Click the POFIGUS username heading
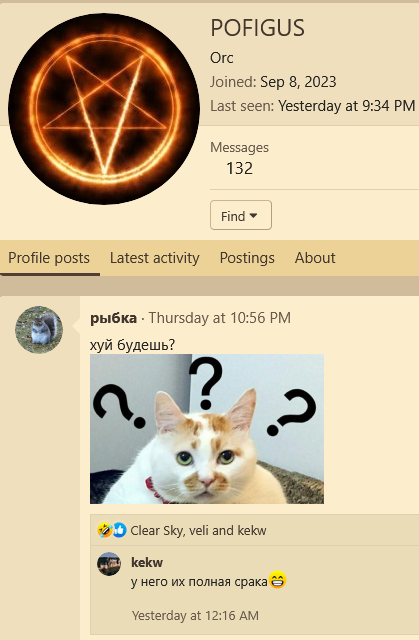 257,29
